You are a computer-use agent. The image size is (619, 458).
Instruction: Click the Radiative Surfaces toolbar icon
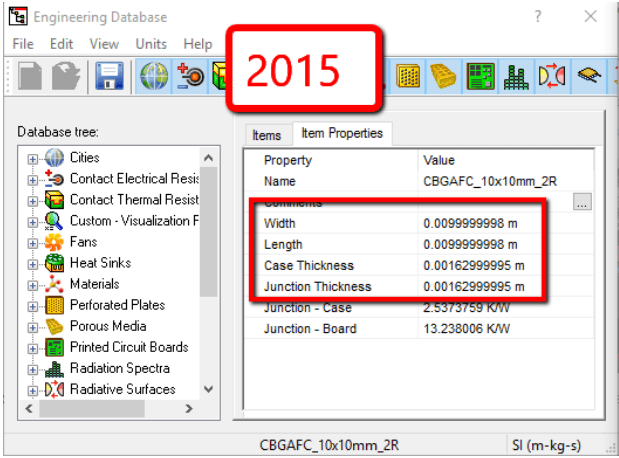[552, 76]
